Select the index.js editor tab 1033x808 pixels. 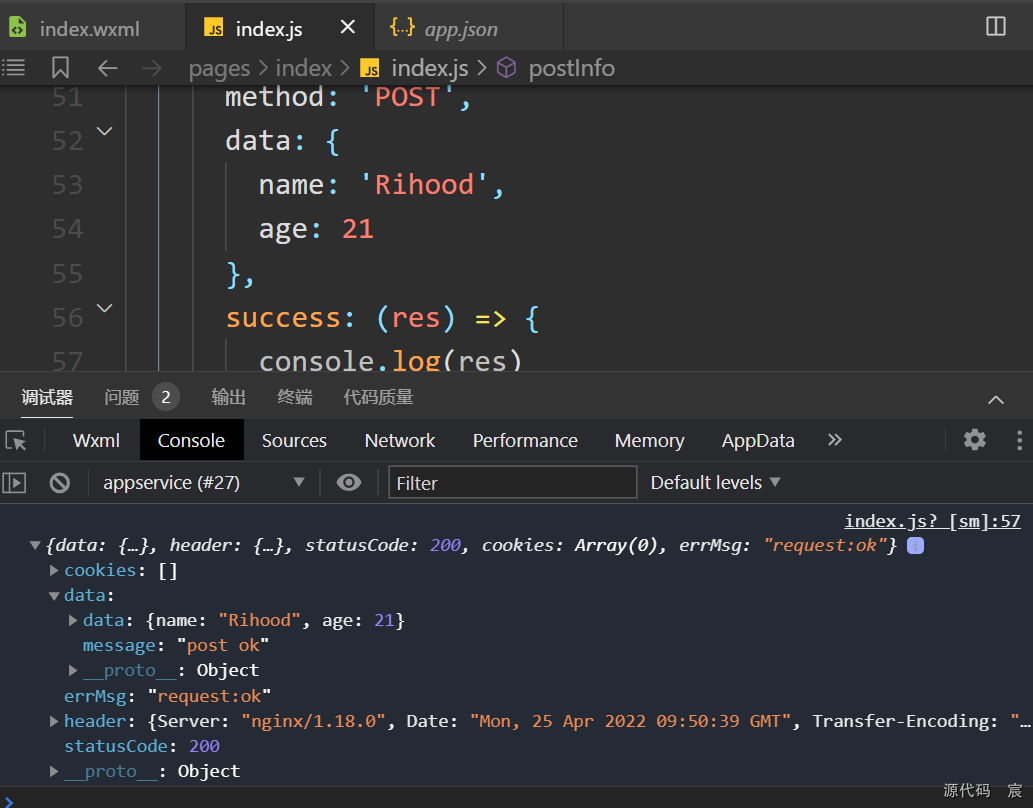pos(269,29)
